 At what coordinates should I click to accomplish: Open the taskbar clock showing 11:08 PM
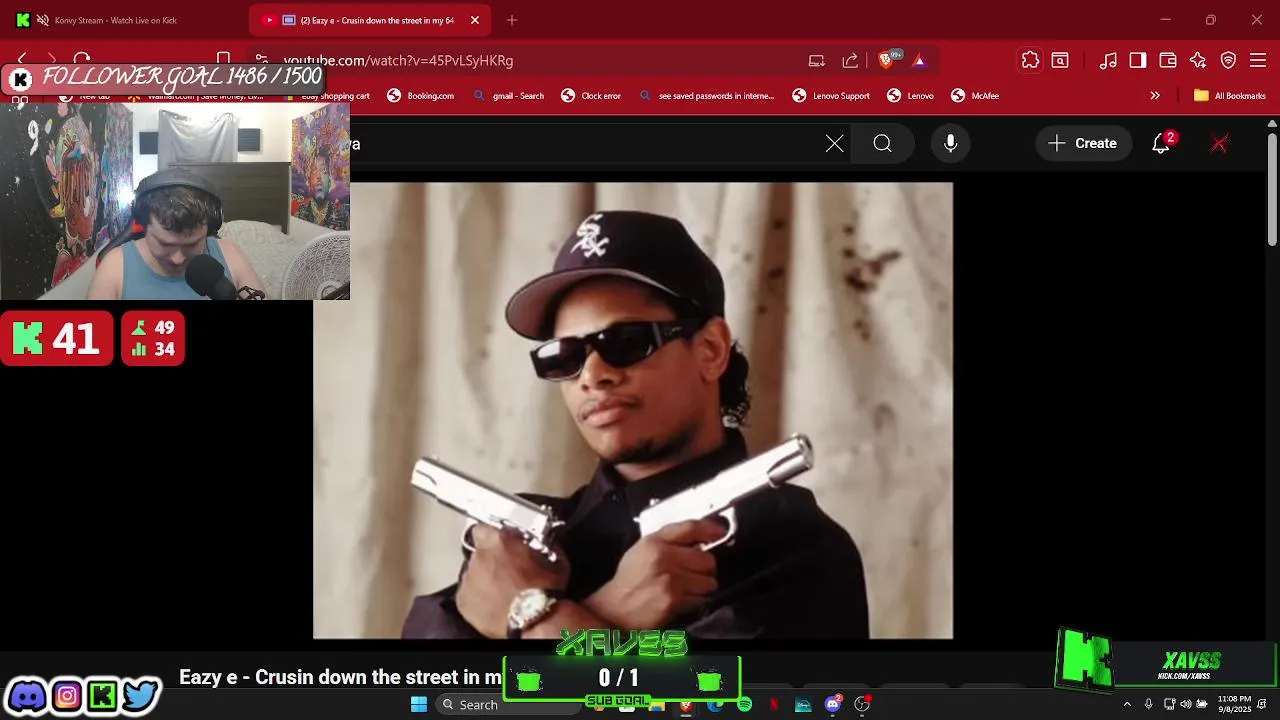pos(1234,704)
